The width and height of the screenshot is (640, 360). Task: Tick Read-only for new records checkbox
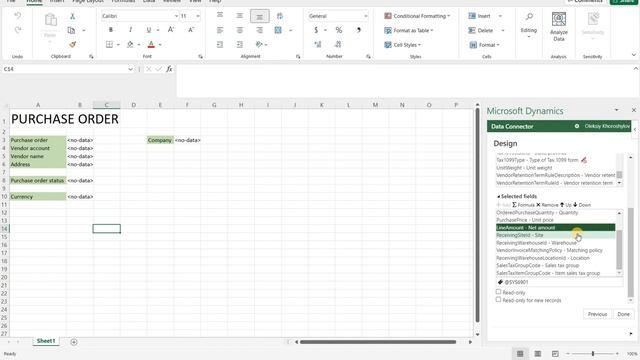coord(498,300)
